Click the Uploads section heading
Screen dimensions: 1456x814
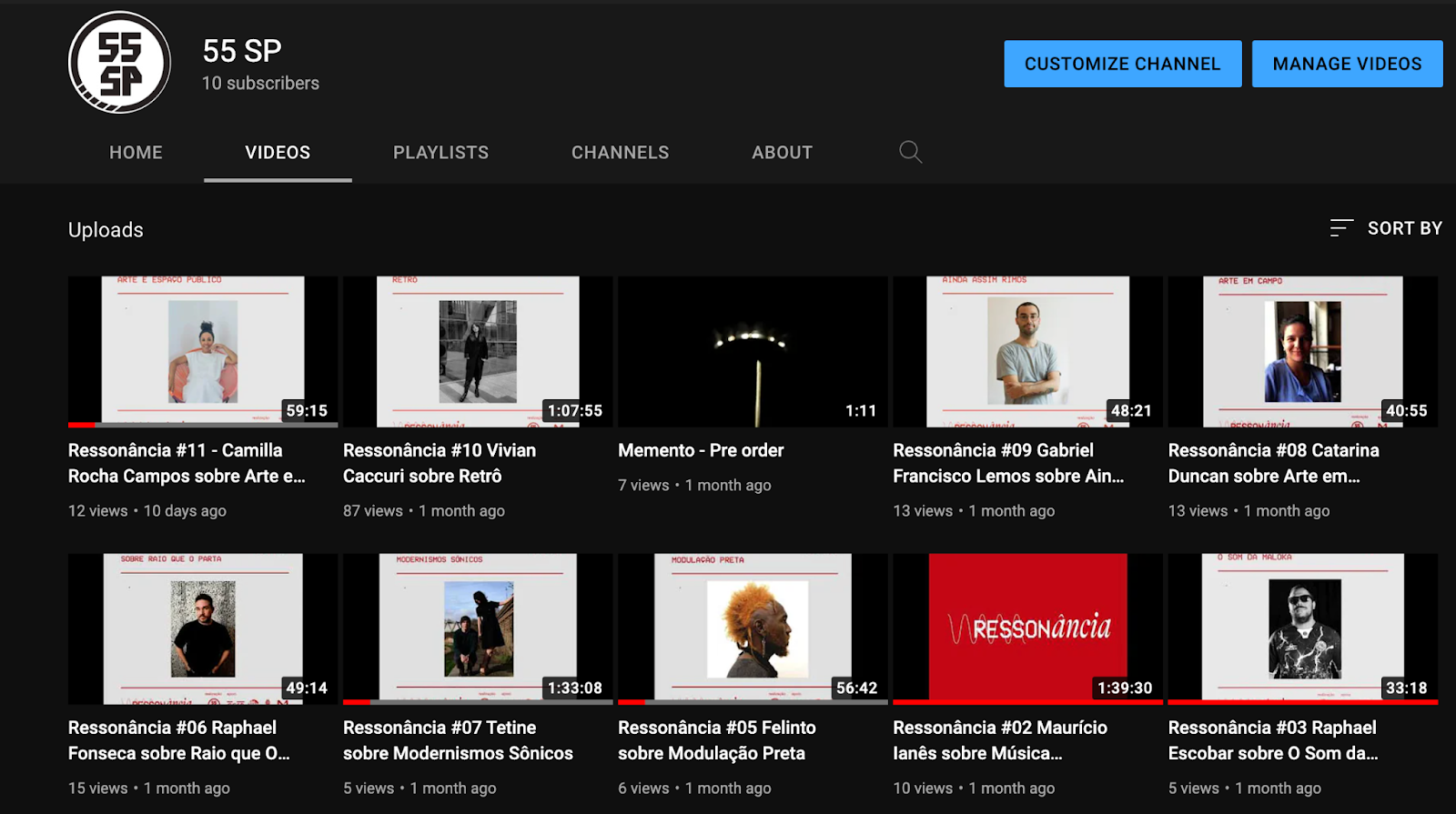click(106, 230)
